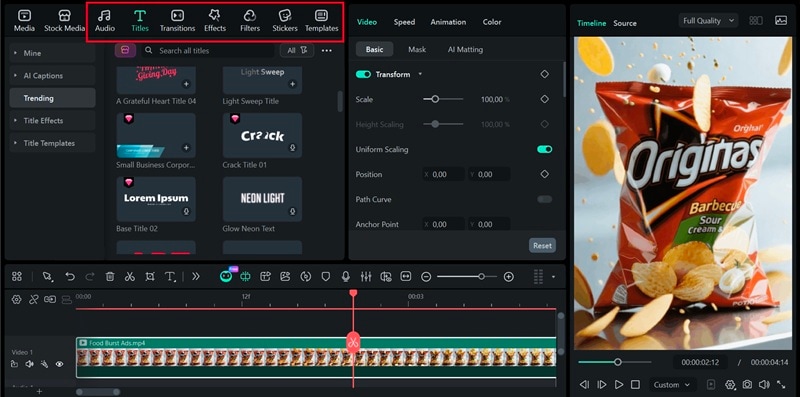
Task: Add keyframe for Position
Action: [x=544, y=174]
